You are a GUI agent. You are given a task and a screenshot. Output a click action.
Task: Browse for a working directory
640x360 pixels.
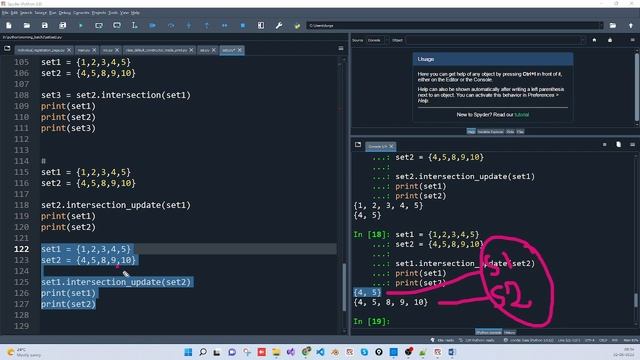coord(613,25)
